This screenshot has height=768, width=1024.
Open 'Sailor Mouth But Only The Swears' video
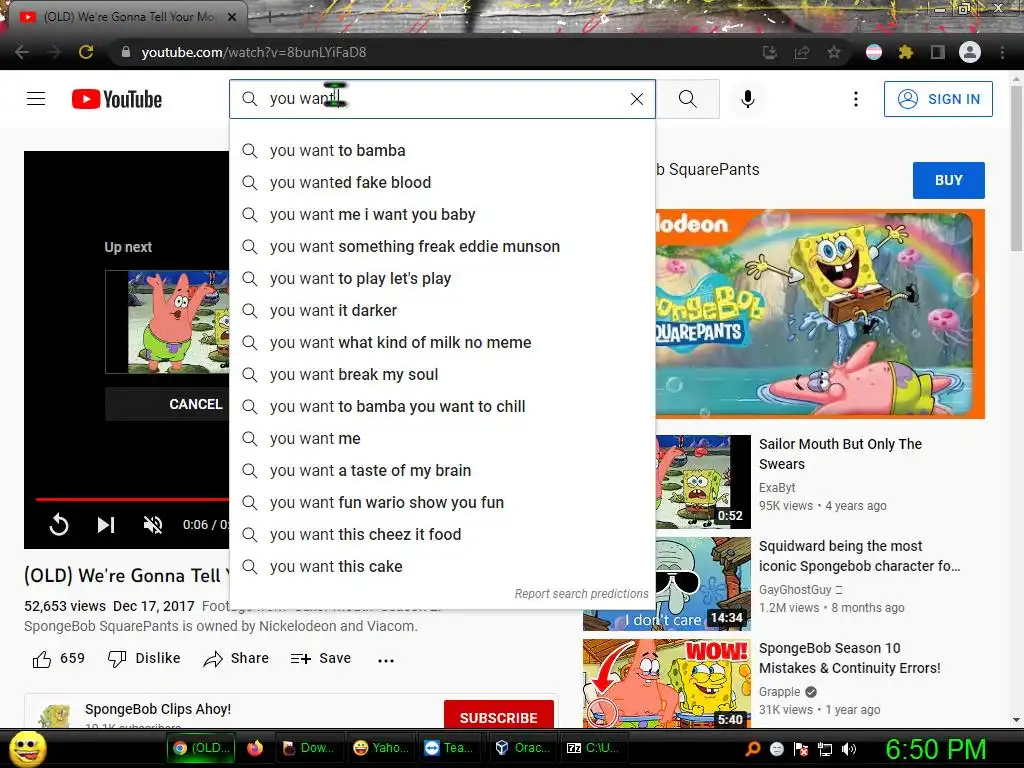(x=840, y=454)
